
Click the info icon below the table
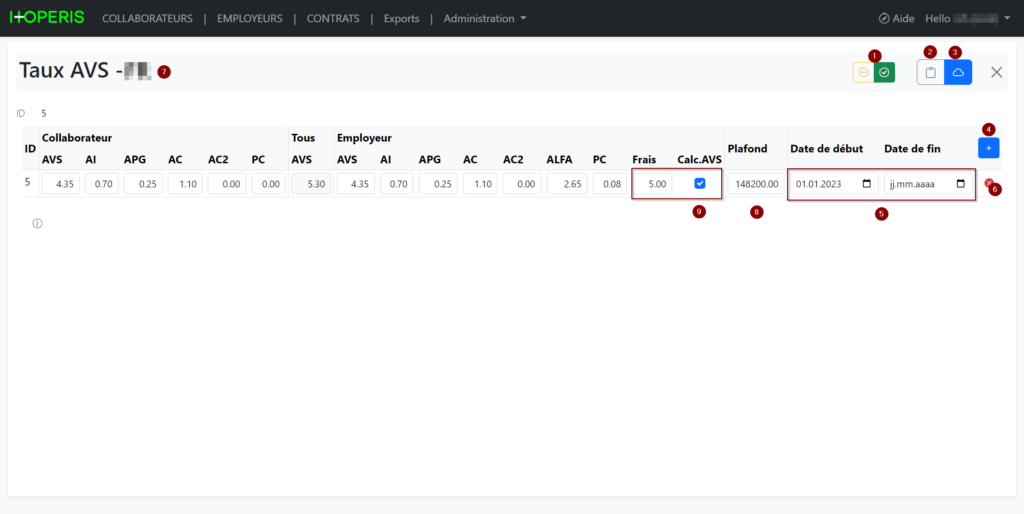37,224
